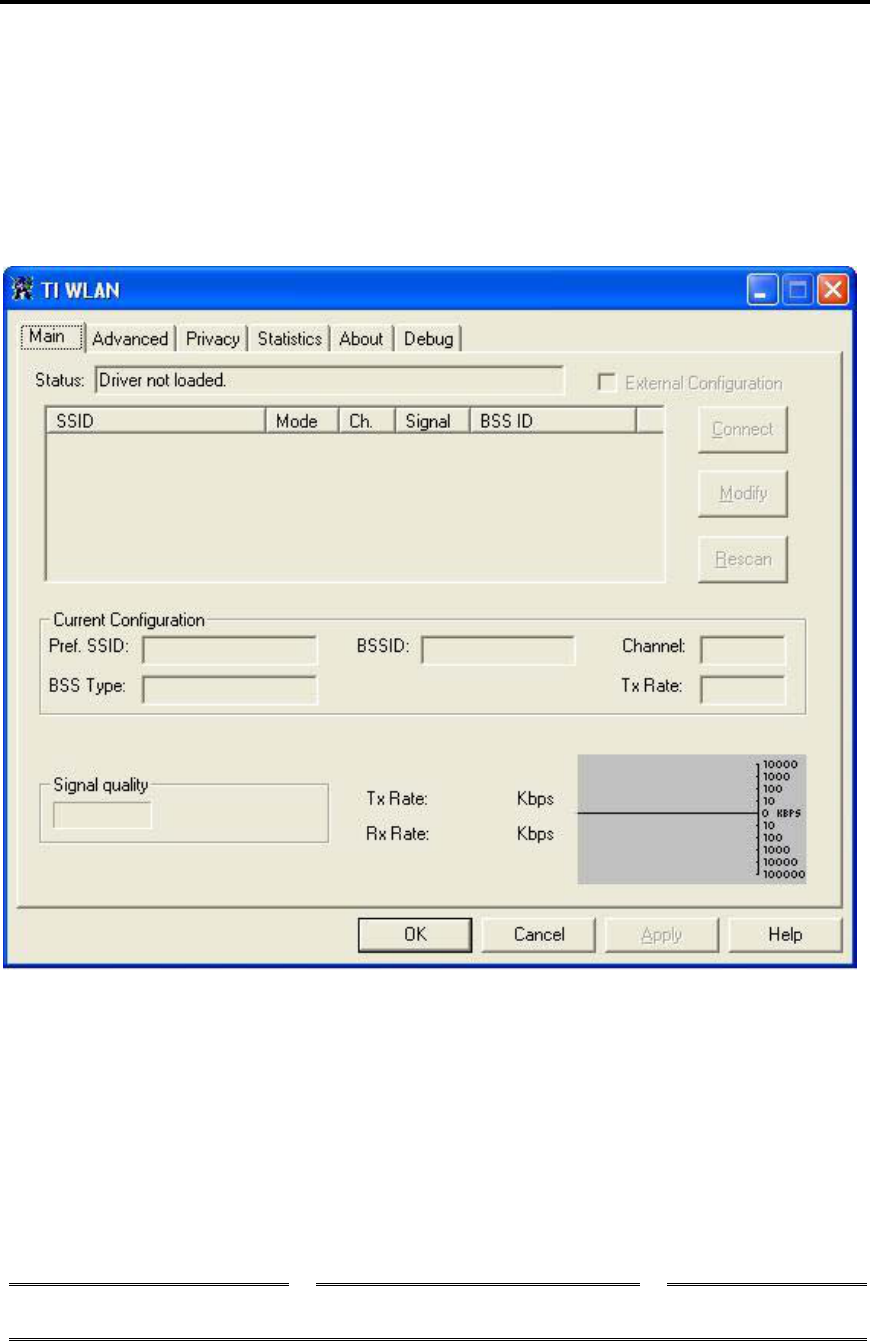Open Help from the dialog

pyautogui.click(x=785, y=935)
